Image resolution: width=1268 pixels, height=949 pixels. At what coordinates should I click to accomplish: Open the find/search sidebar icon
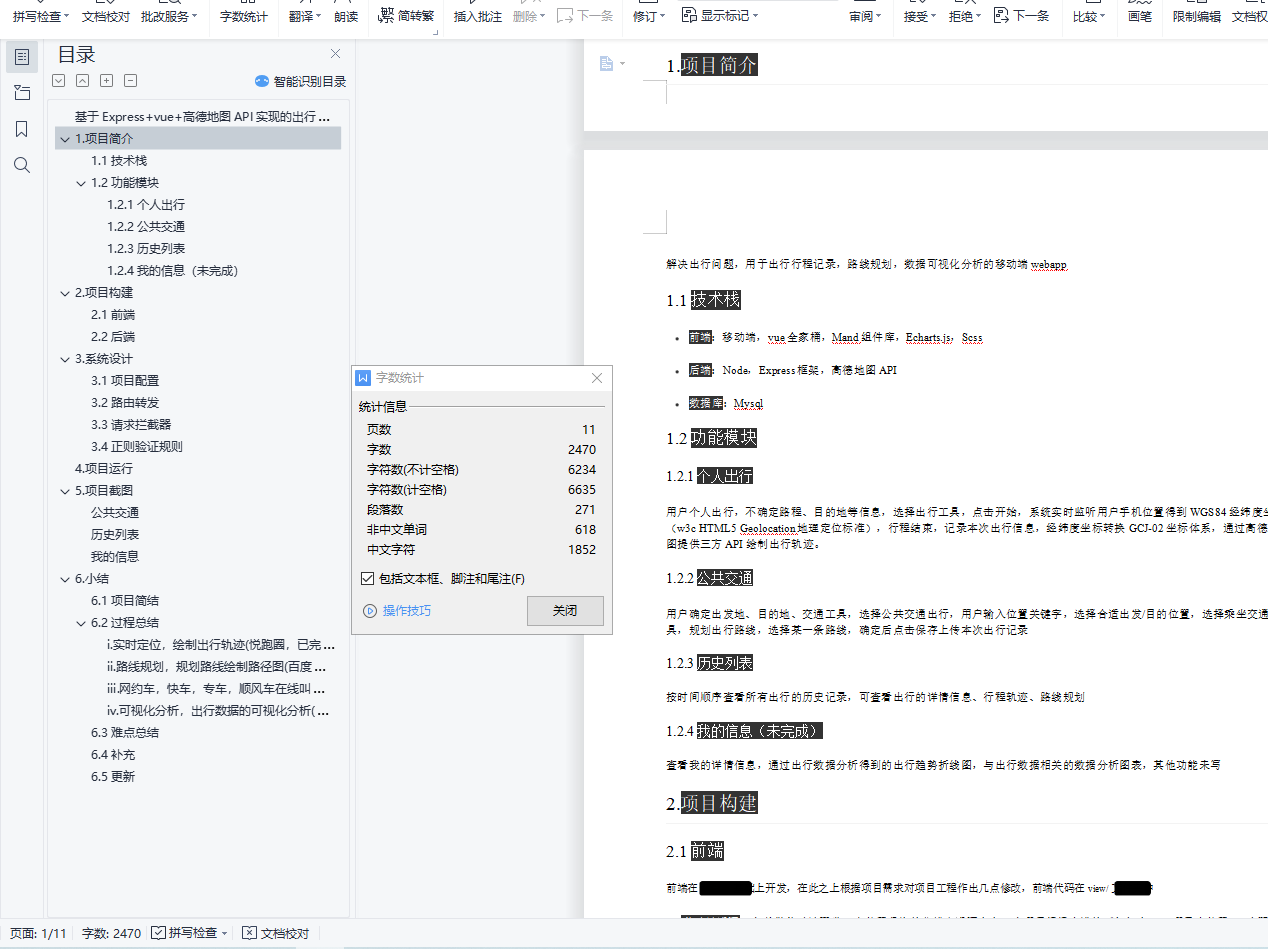[x=22, y=165]
